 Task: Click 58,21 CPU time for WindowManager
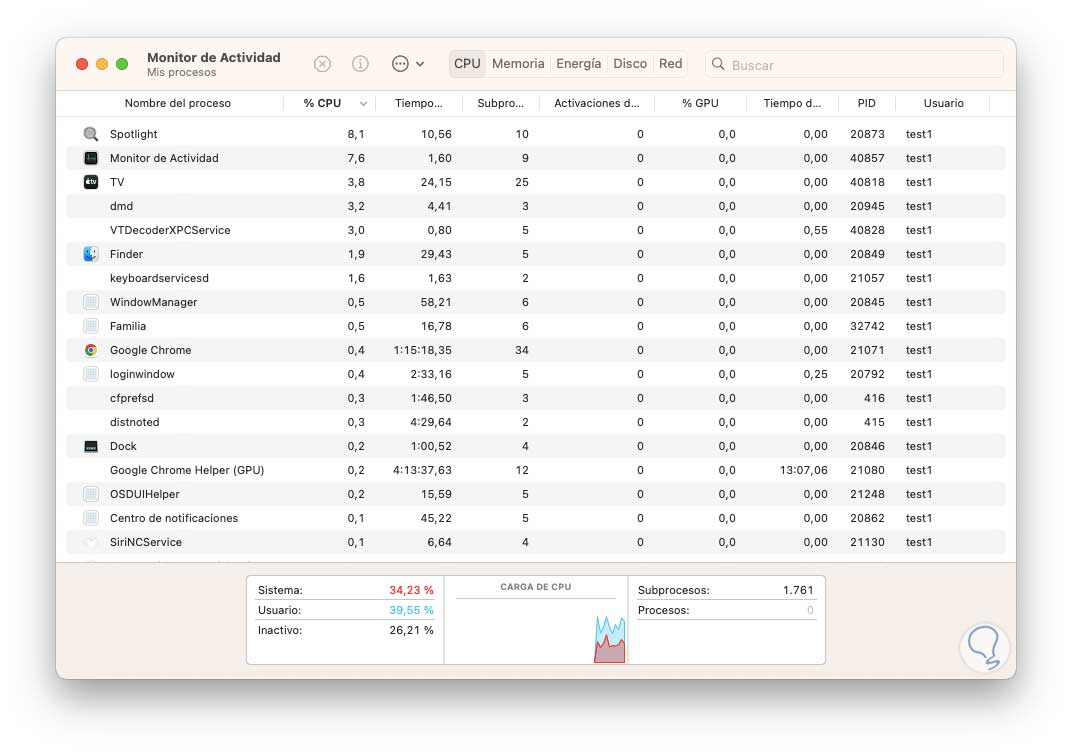pos(436,302)
